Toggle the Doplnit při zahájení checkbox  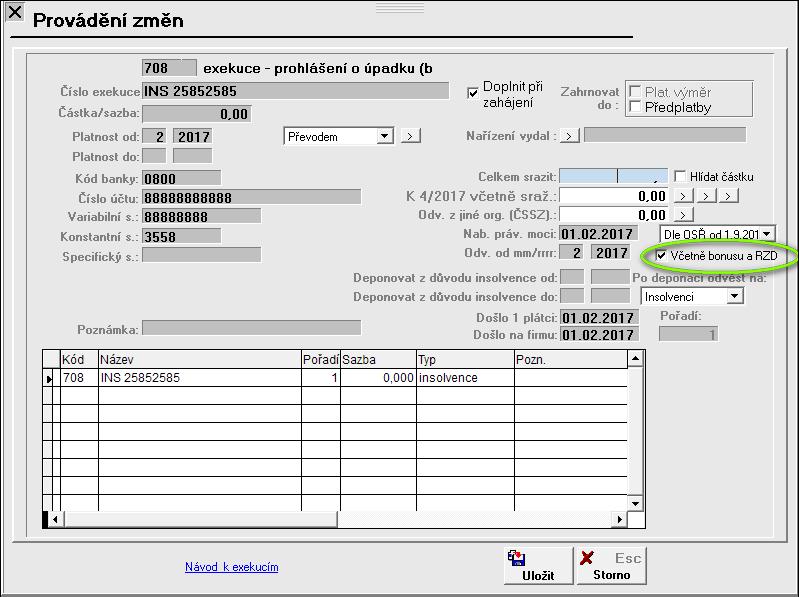[x=472, y=94]
